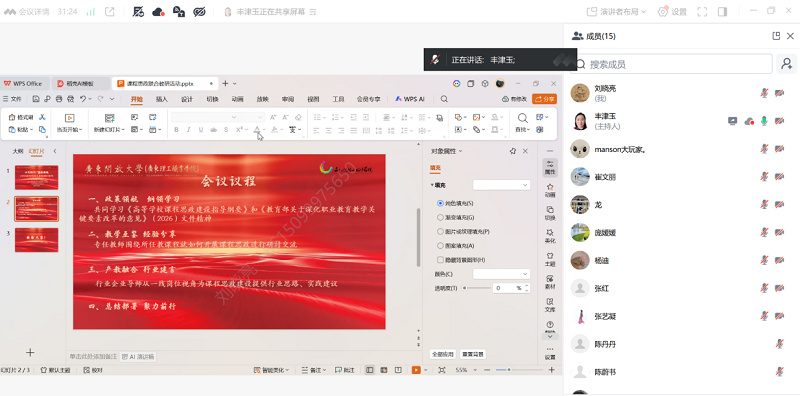Click 重置背景 reset background button
This screenshot has width=800, height=396.
[x=472, y=354]
